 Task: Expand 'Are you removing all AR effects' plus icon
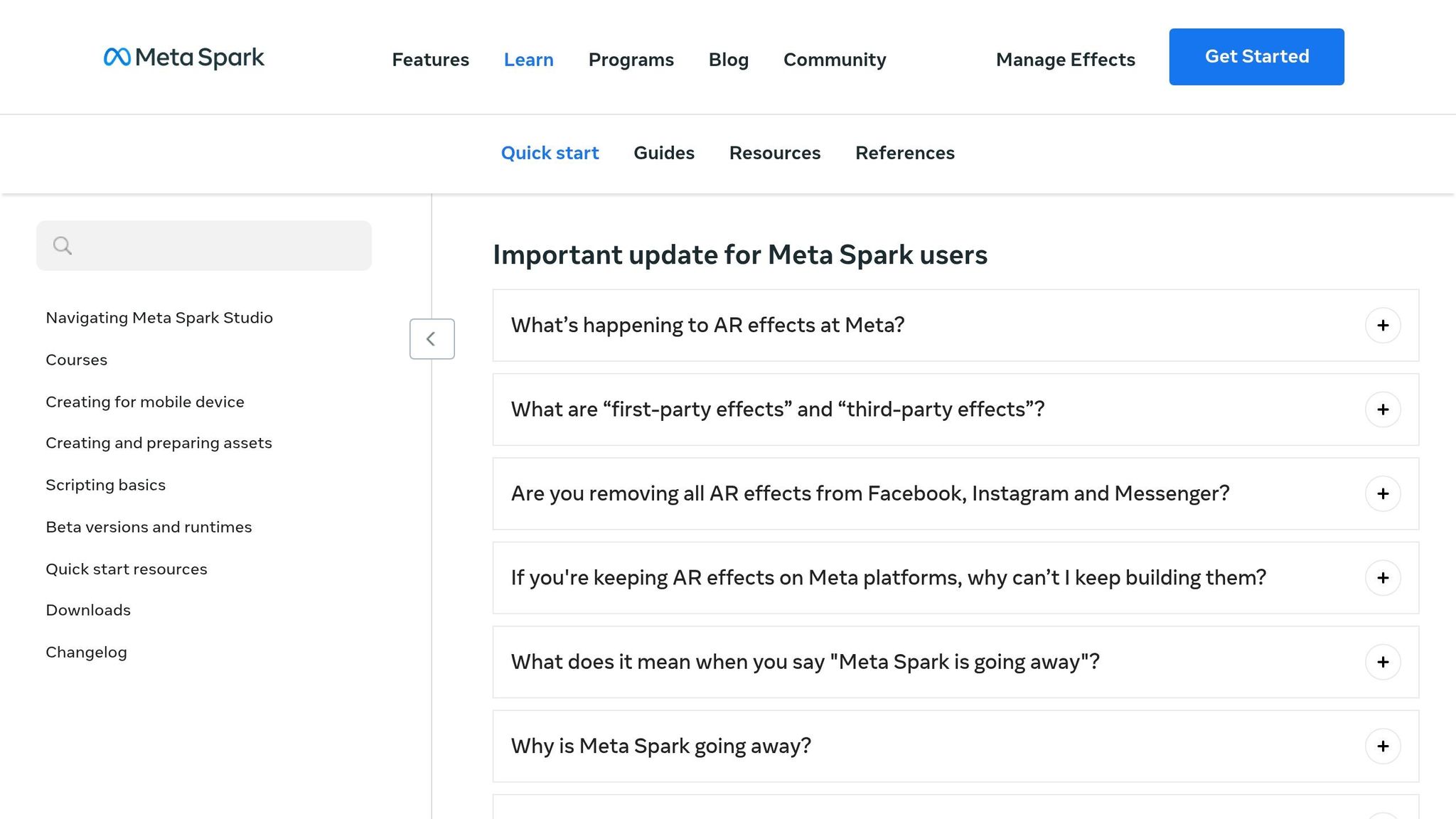(1383, 494)
